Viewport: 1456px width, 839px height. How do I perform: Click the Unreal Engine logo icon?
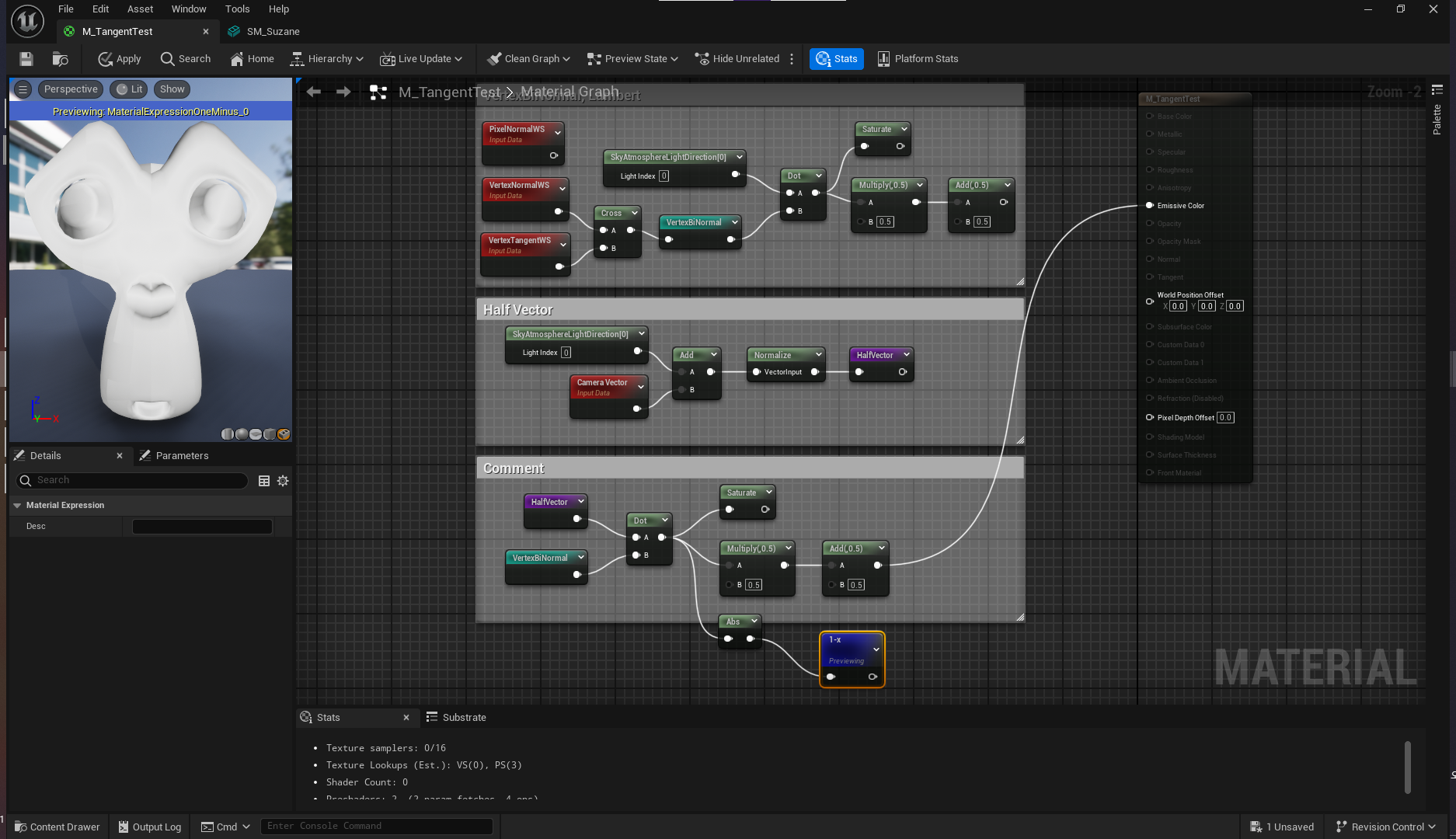click(x=27, y=21)
